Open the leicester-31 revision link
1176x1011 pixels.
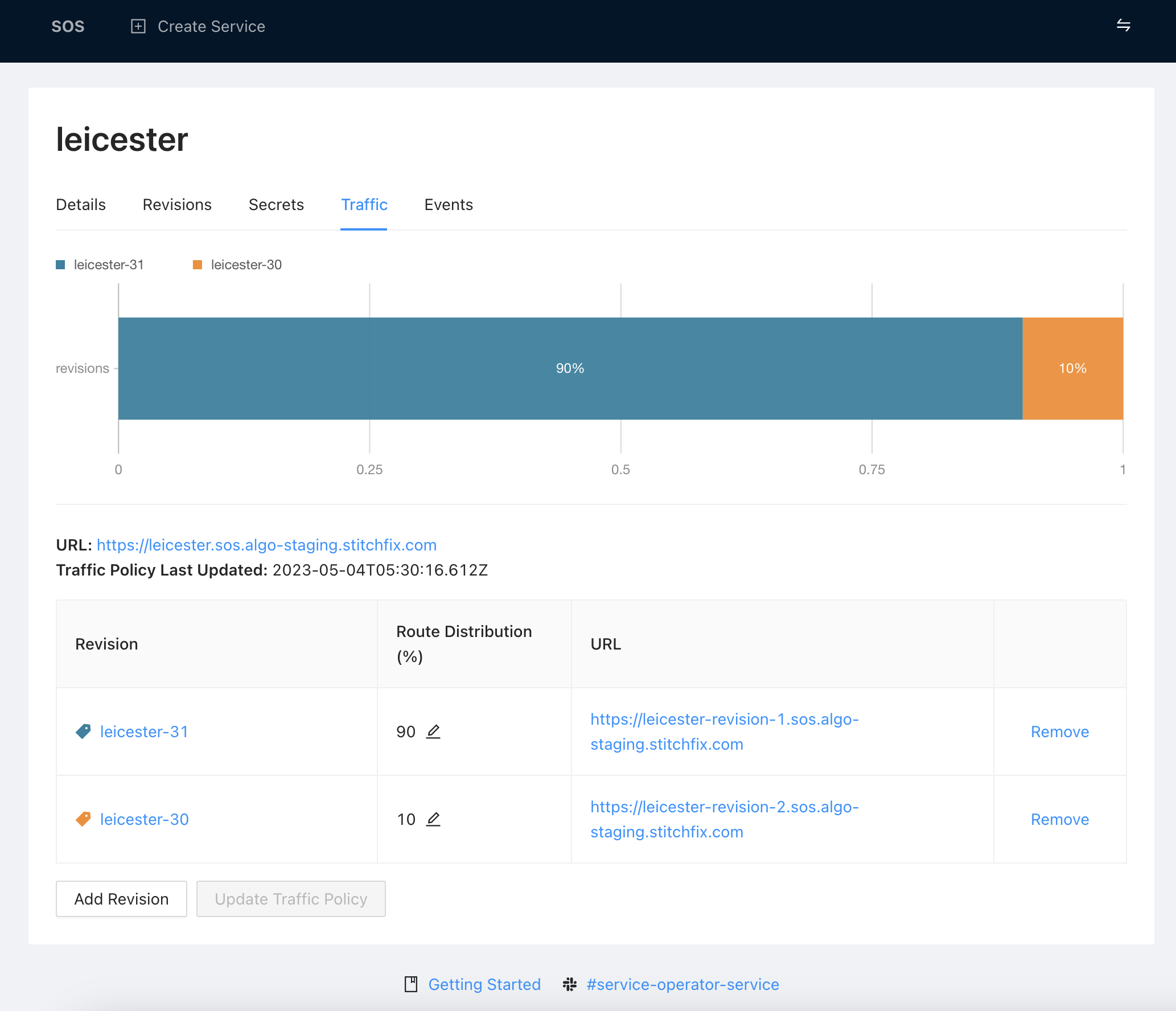pyautogui.click(x=144, y=731)
